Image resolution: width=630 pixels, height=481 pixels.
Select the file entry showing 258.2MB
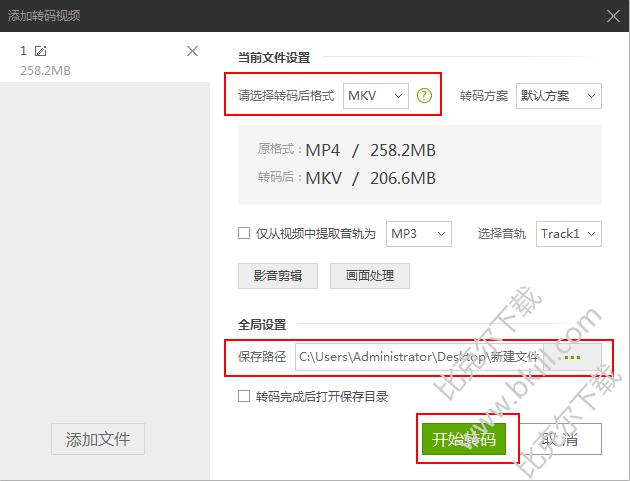[104, 57]
